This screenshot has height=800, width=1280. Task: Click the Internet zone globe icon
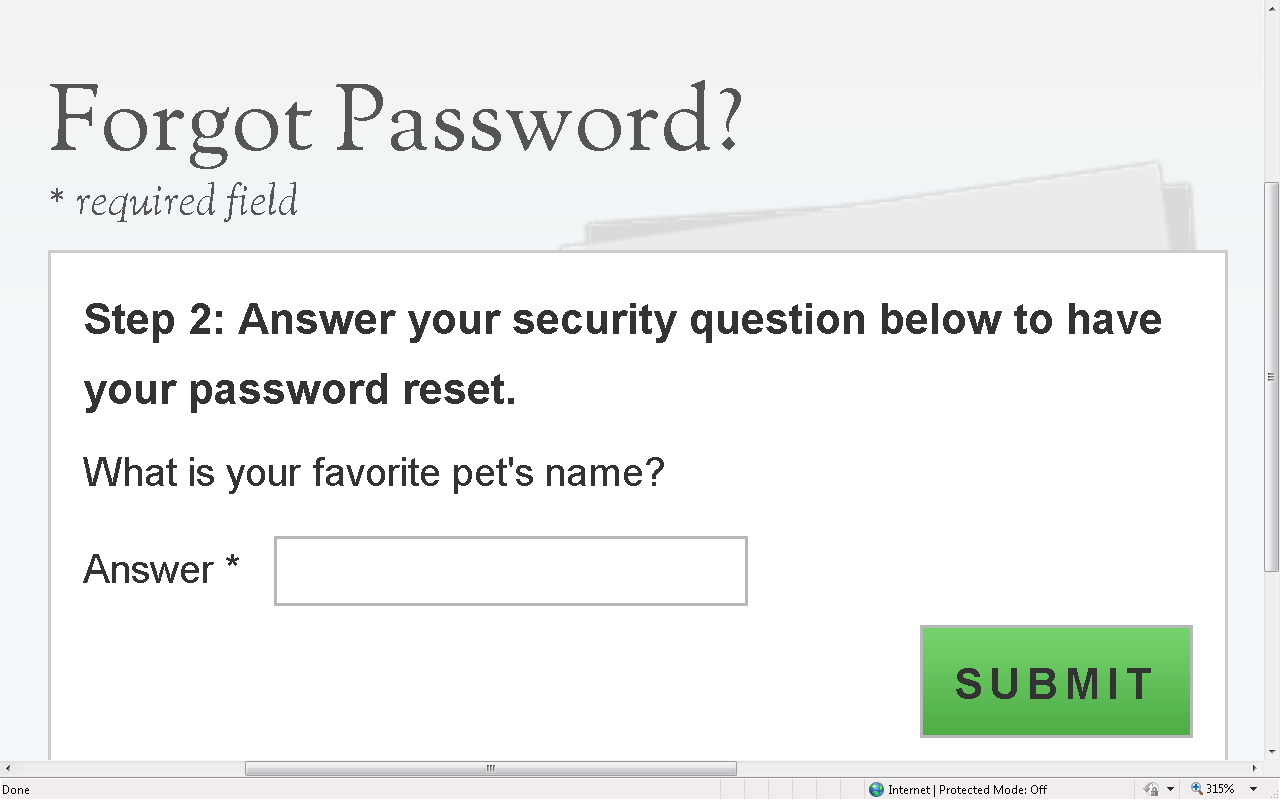pos(877,789)
